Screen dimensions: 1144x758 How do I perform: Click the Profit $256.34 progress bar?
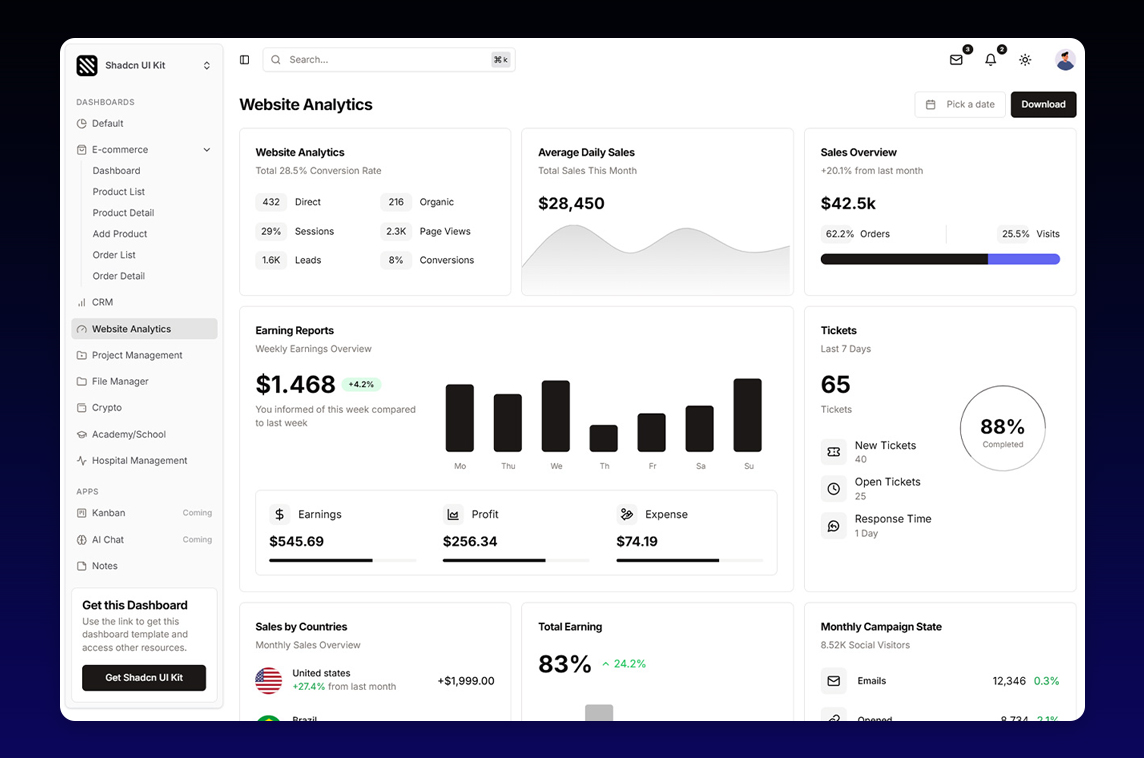(x=516, y=560)
